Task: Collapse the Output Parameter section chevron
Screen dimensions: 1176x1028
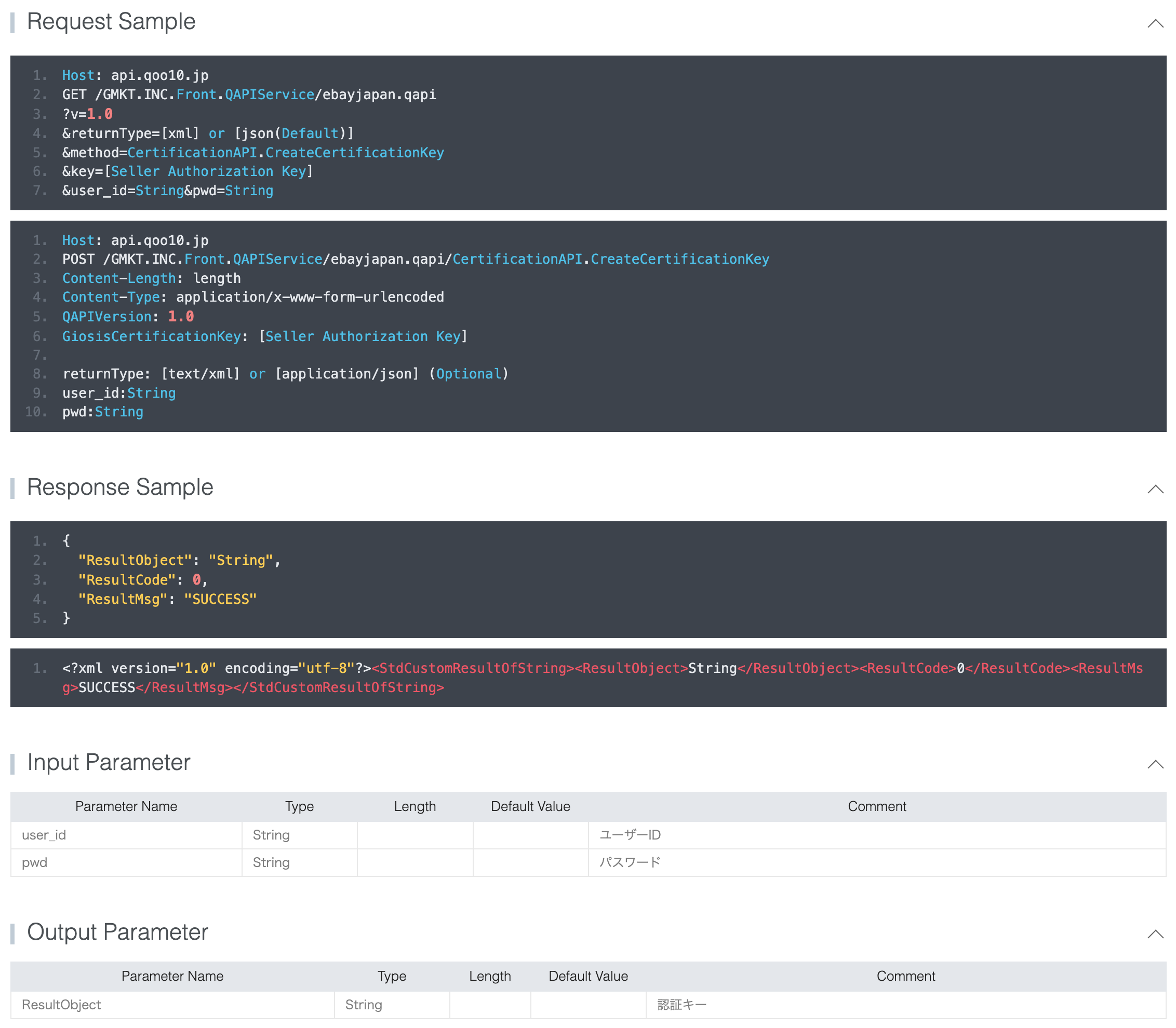Action: (x=1155, y=934)
